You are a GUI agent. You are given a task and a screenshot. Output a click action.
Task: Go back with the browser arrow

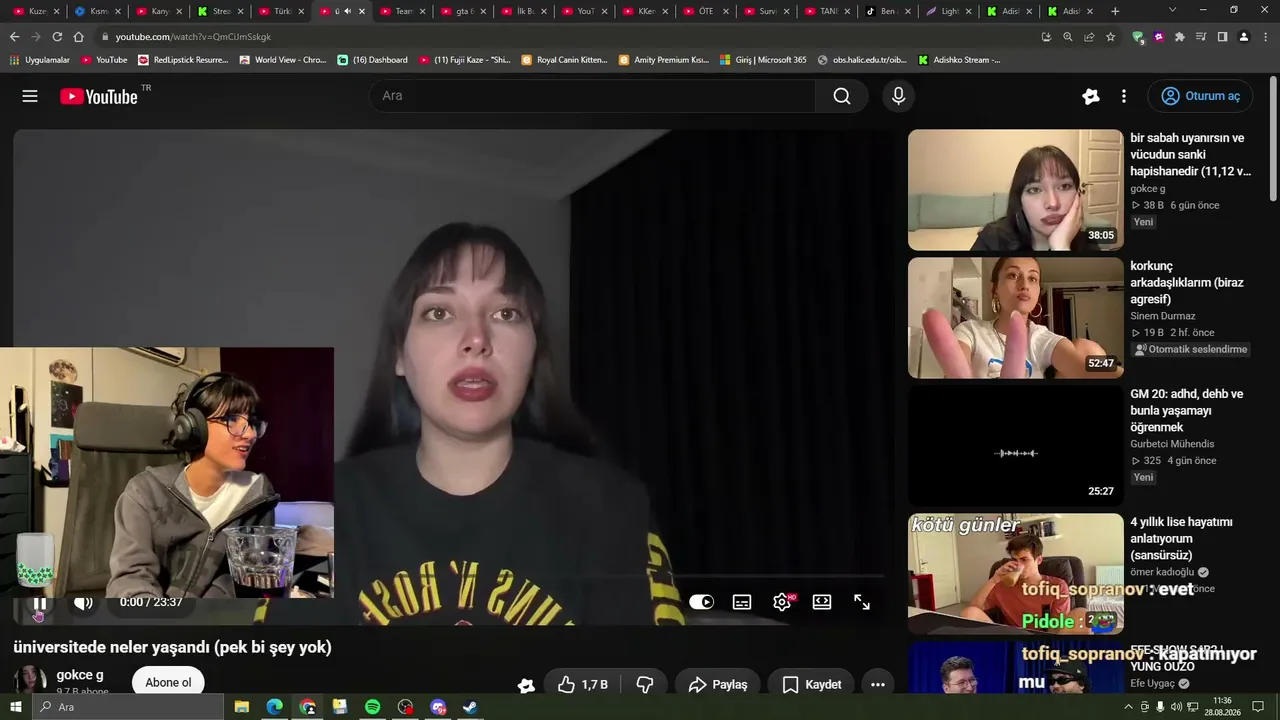pyautogui.click(x=14, y=37)
